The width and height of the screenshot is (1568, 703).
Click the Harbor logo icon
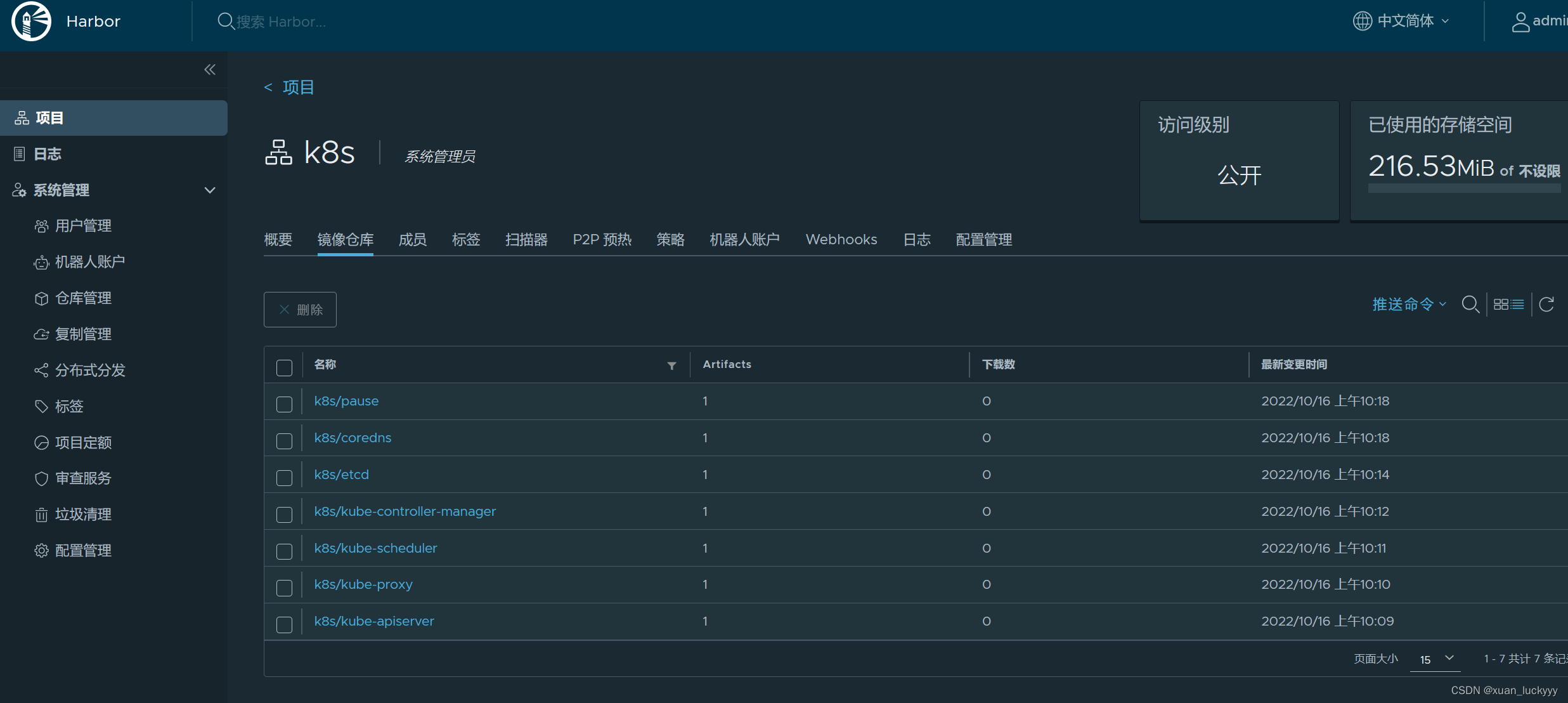point(31,22)
